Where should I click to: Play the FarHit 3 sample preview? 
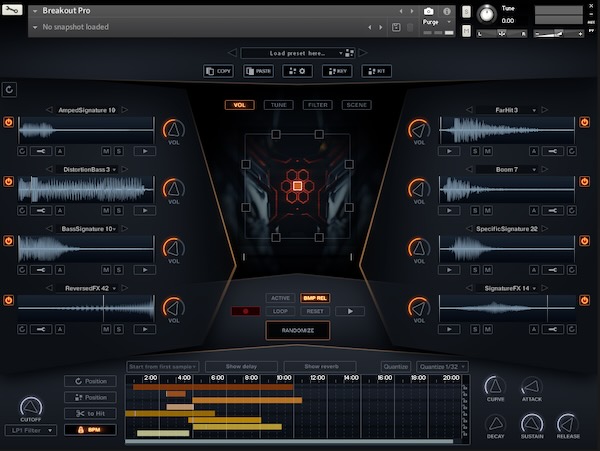pyautogui.click(x=449, y=151)
